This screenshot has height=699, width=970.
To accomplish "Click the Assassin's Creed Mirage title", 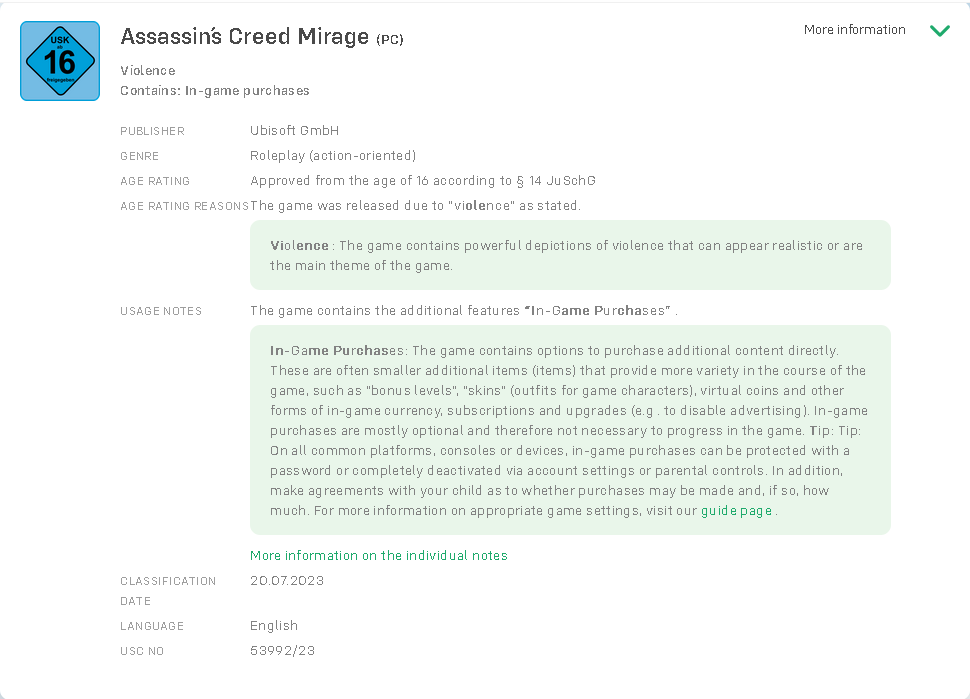I will click(244, 37).
